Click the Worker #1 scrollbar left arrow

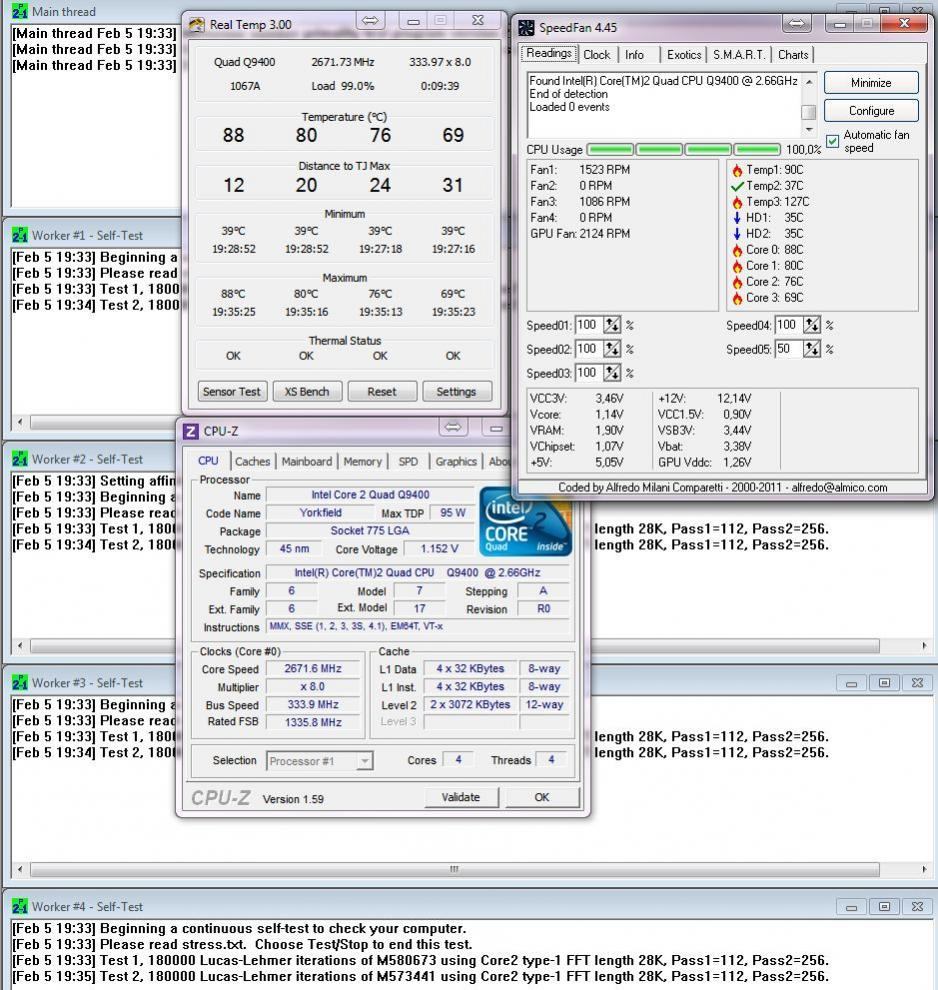[20, 422]
